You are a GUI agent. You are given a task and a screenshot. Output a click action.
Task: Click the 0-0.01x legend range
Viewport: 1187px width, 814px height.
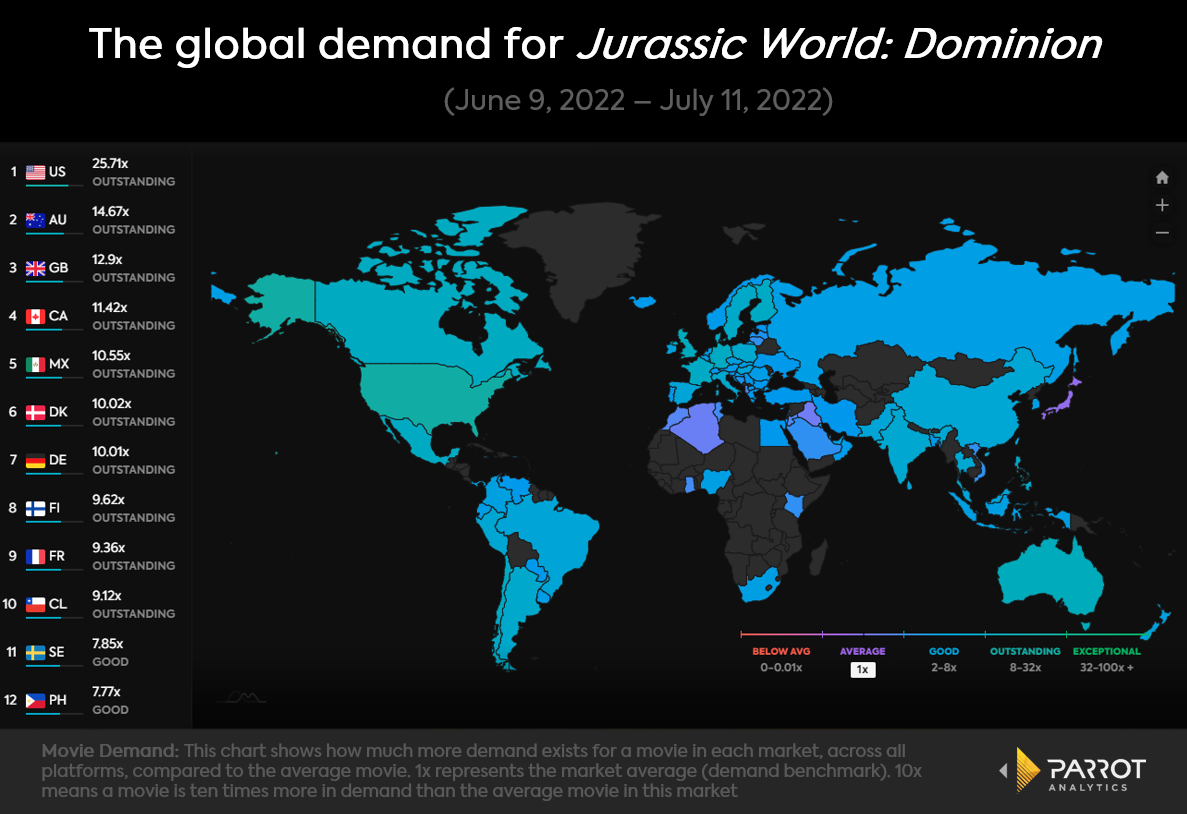tap(781, 668)
